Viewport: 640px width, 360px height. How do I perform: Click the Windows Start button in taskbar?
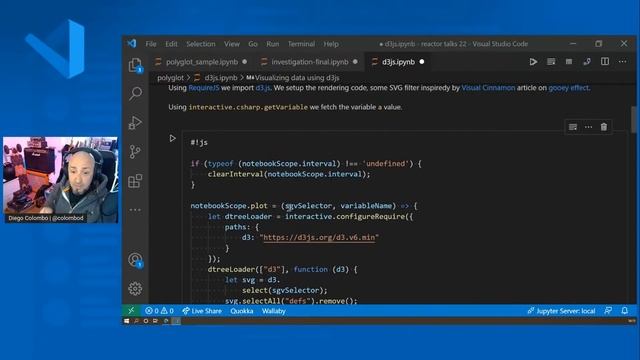(127, 321)
